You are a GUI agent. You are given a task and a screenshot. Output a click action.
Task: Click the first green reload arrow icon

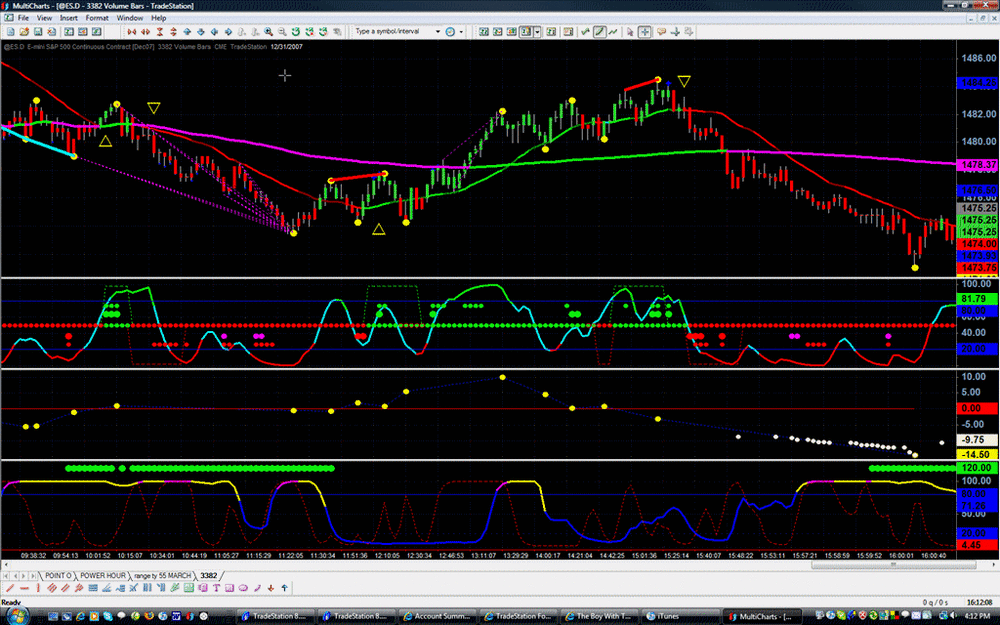pos(296,31)
